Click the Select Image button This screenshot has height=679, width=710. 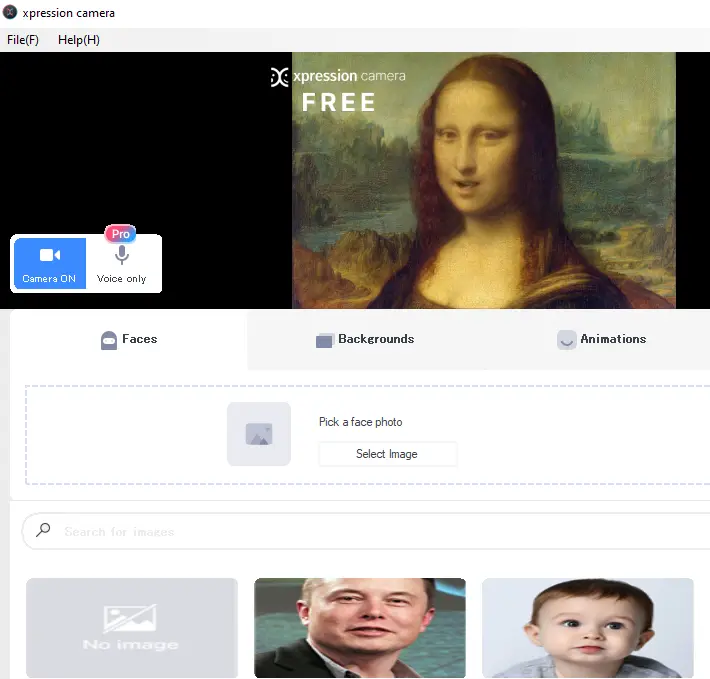(x=387, y=454)
